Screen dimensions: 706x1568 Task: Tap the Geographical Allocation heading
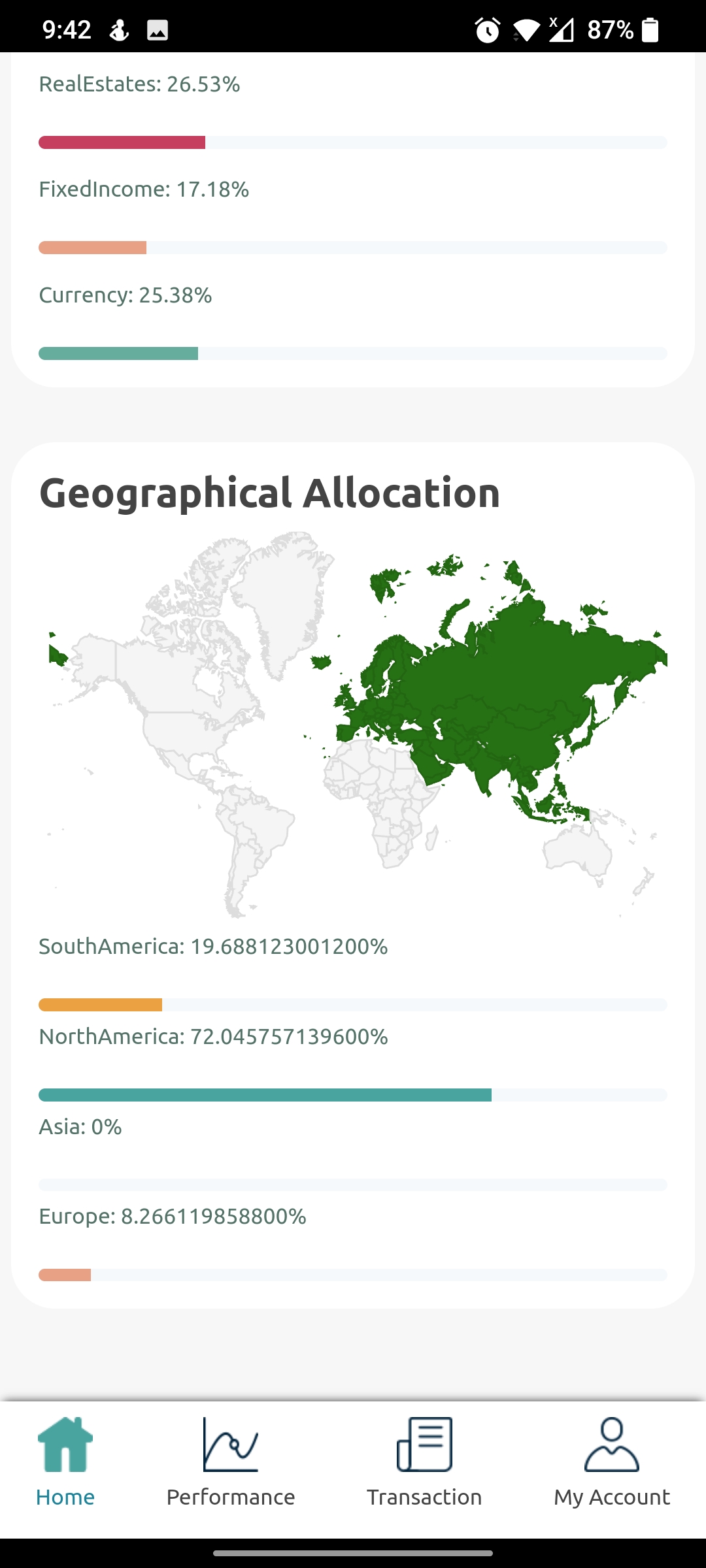[x=269, y=493]
